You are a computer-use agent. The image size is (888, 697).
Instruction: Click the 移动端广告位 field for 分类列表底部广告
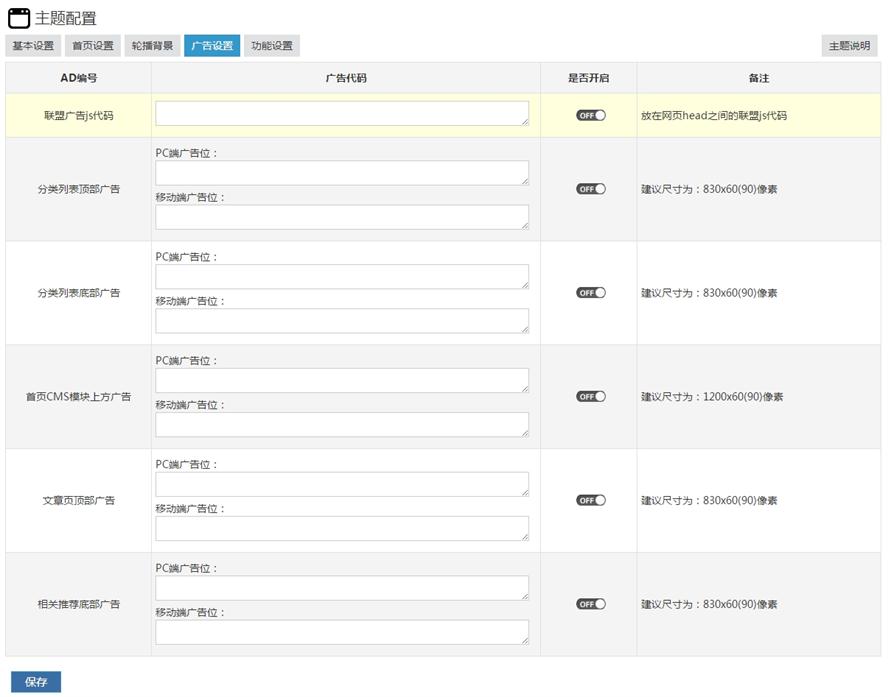click(342, 321)
